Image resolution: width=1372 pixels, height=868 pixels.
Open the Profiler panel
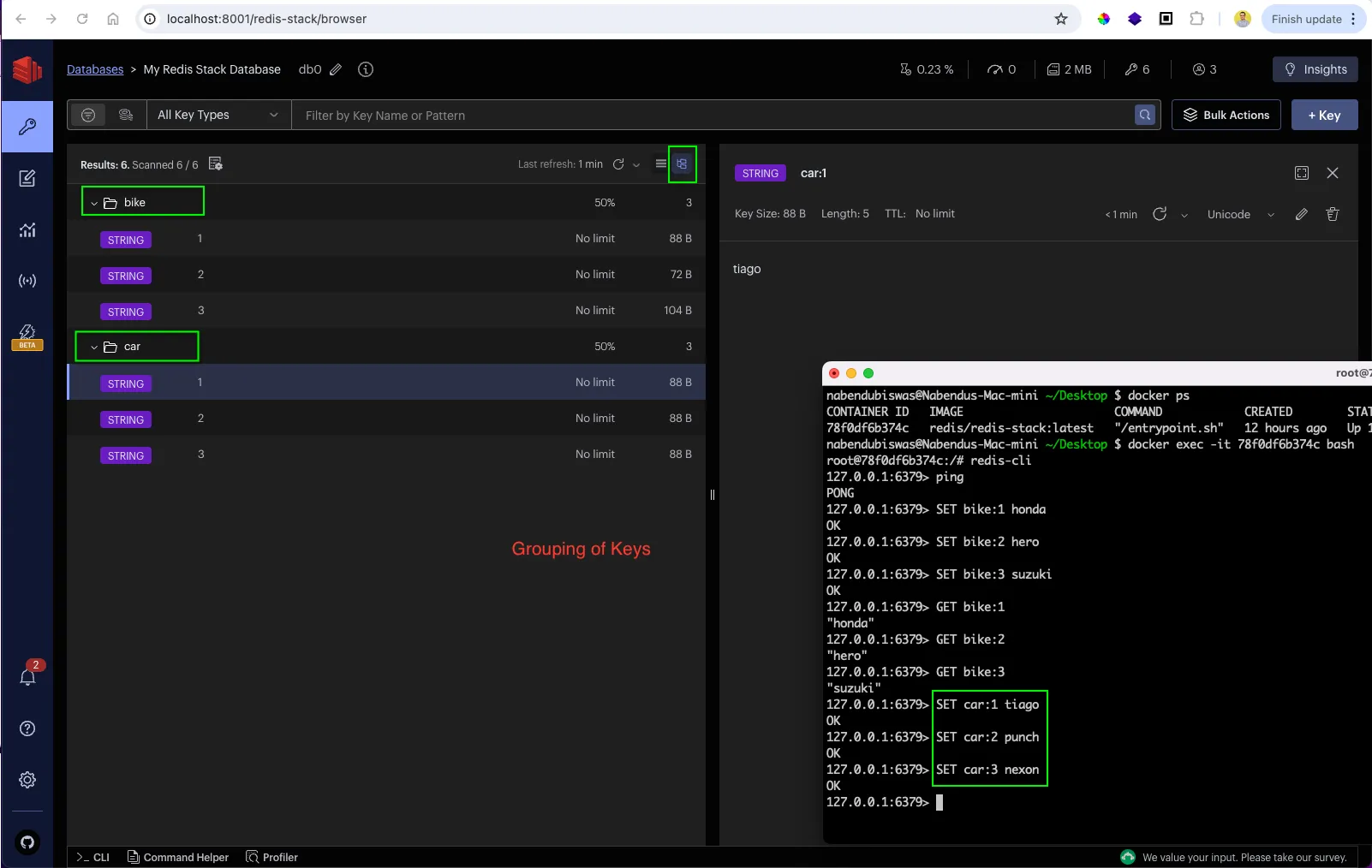coord(271,857)
